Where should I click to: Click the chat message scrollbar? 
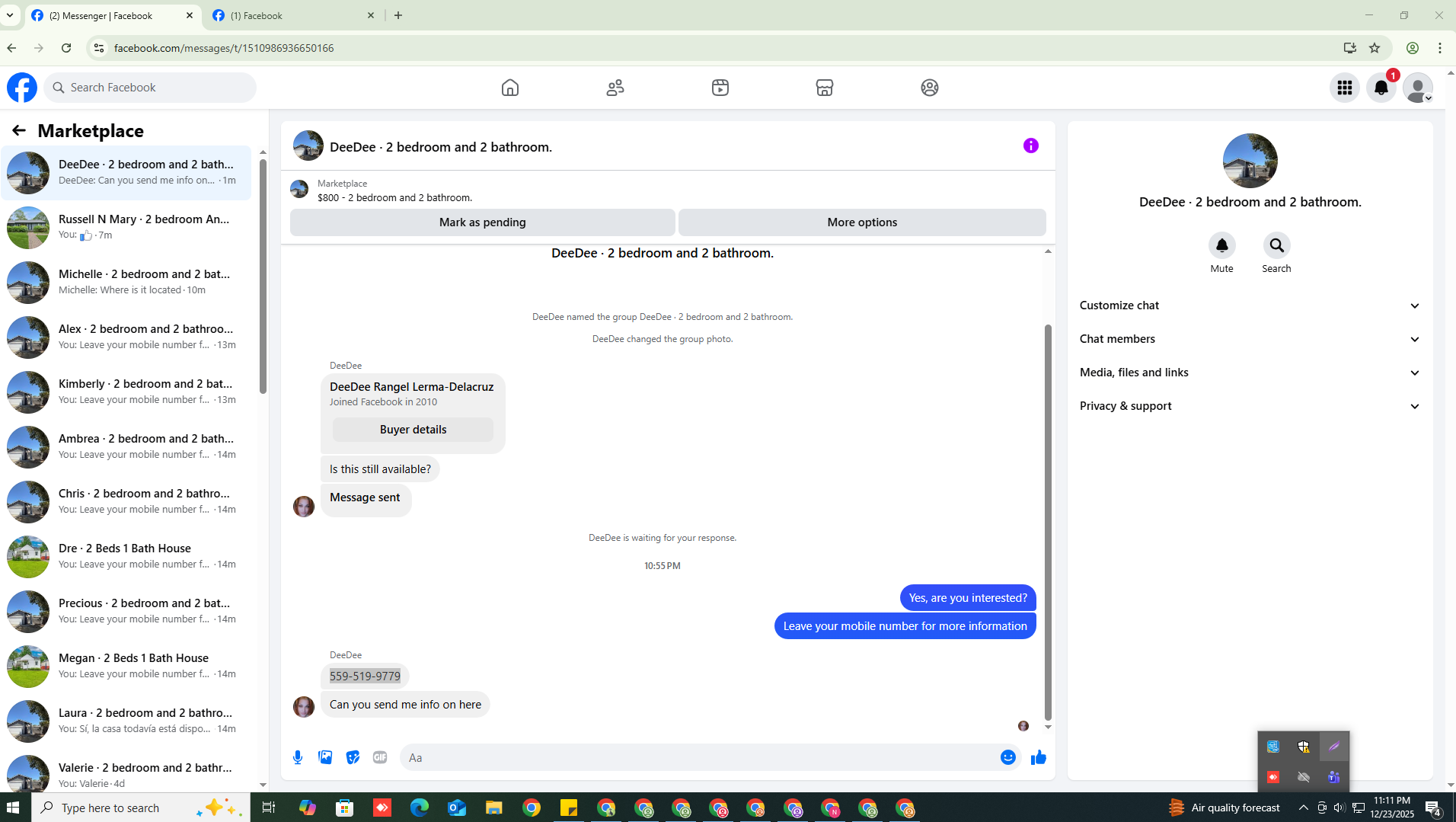coord(1048,522)
